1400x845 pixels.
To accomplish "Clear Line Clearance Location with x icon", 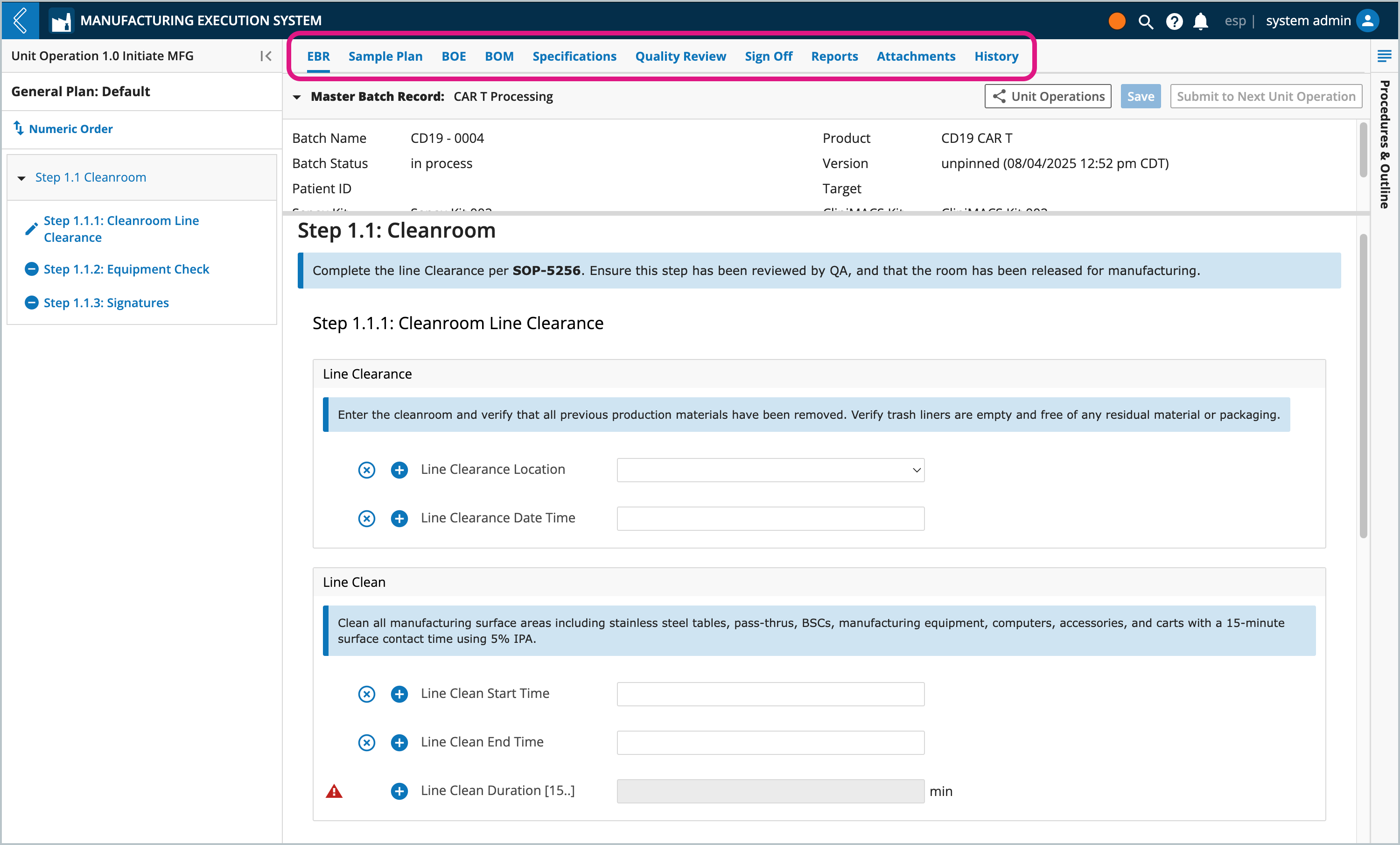I will (x=366, y=470).
